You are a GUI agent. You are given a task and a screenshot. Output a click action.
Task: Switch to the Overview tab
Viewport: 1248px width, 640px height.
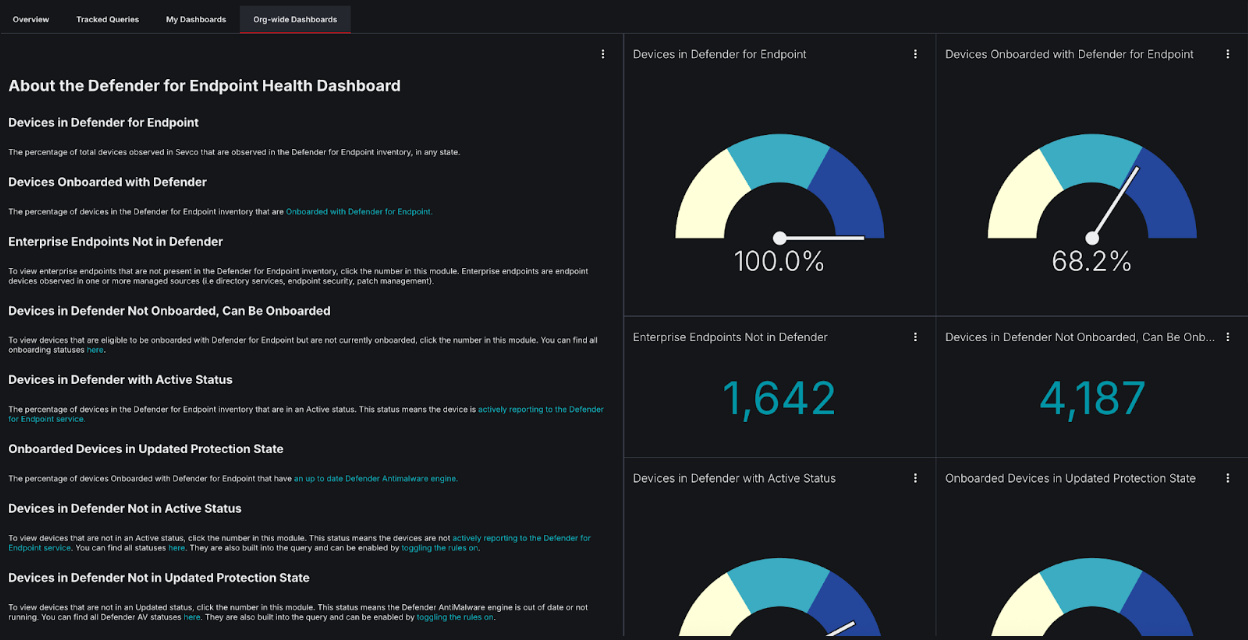pyautogui.click(x=31, y=18)
